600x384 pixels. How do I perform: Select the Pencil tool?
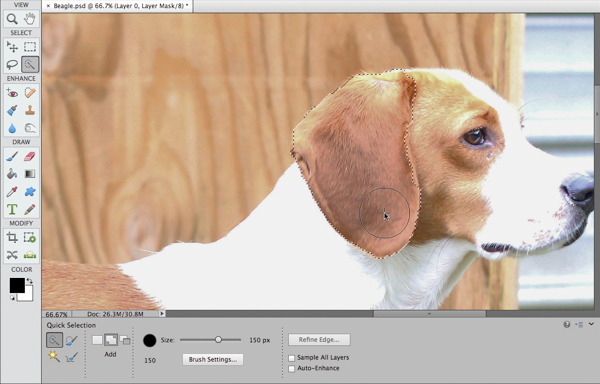tap(30, 209)
